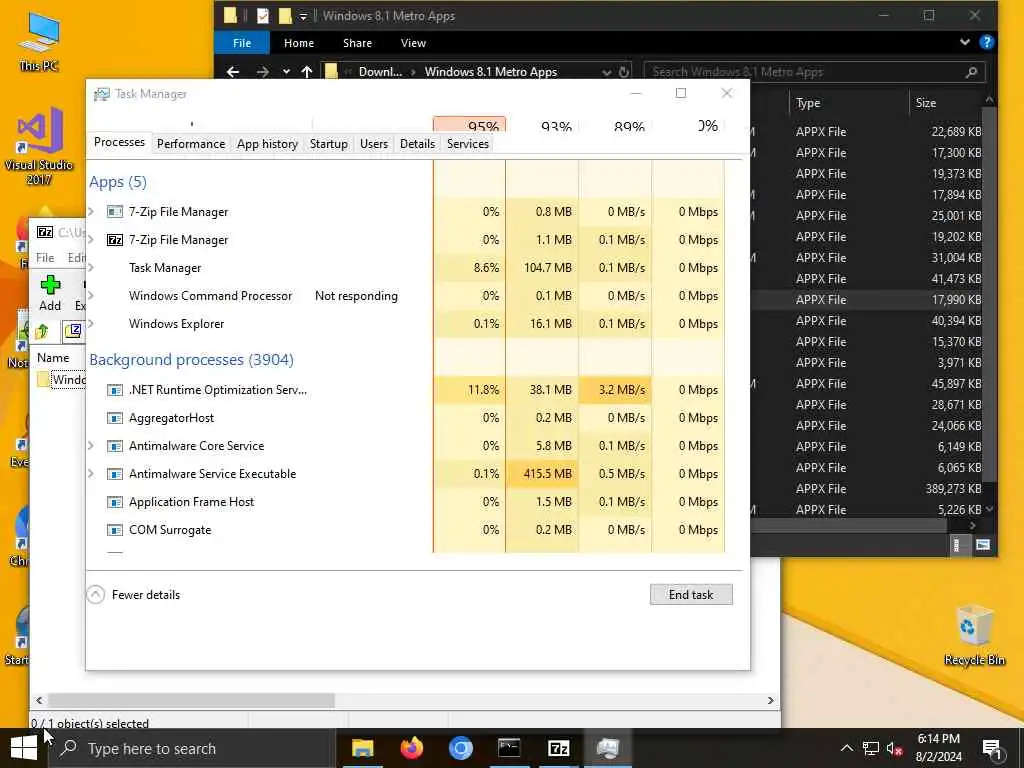Click the taskbar search box
The width and height of the screenshot is (1024, 768).
[x=193, y=748]
